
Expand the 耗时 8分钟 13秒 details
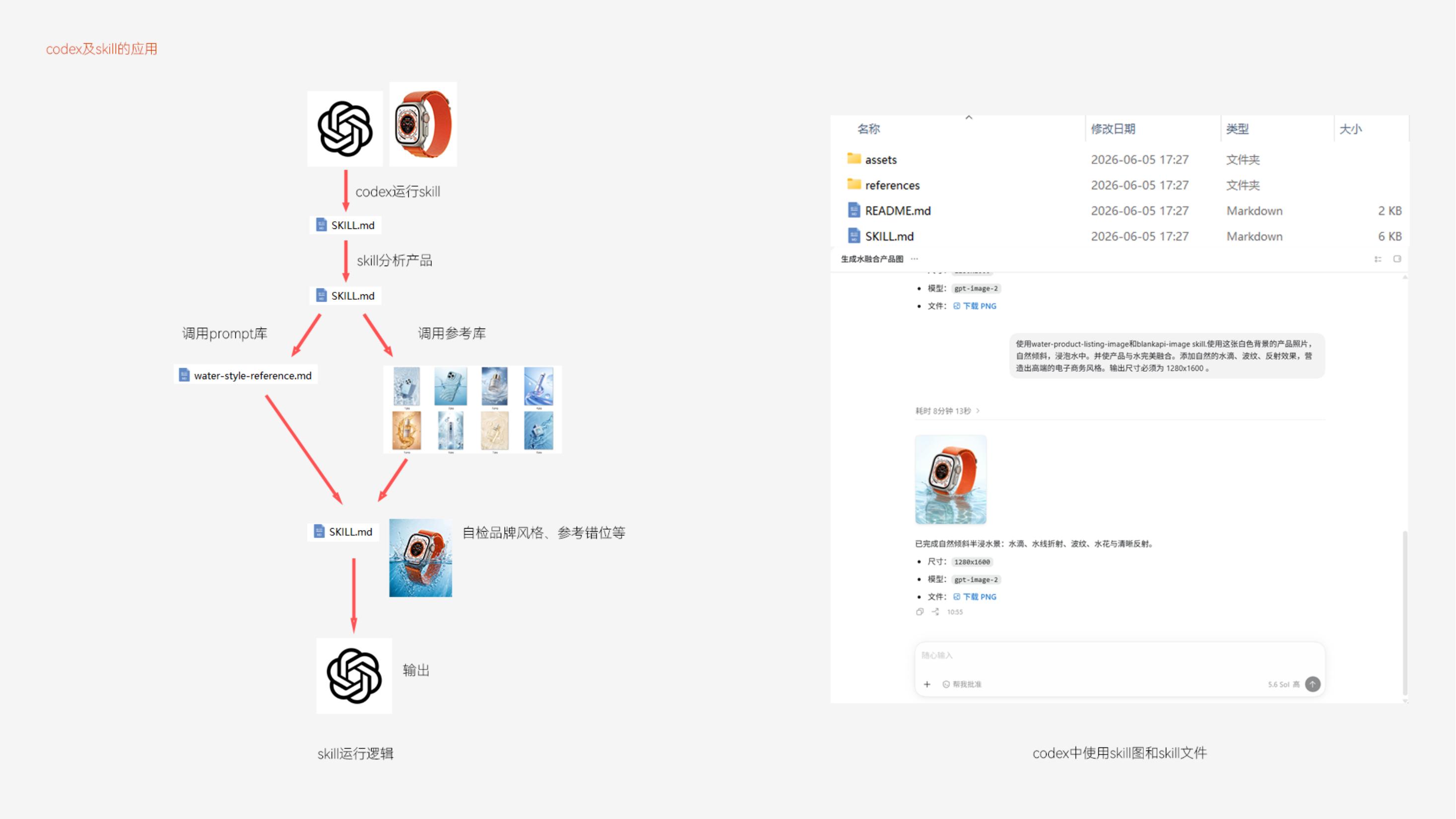tap(948, 411)
